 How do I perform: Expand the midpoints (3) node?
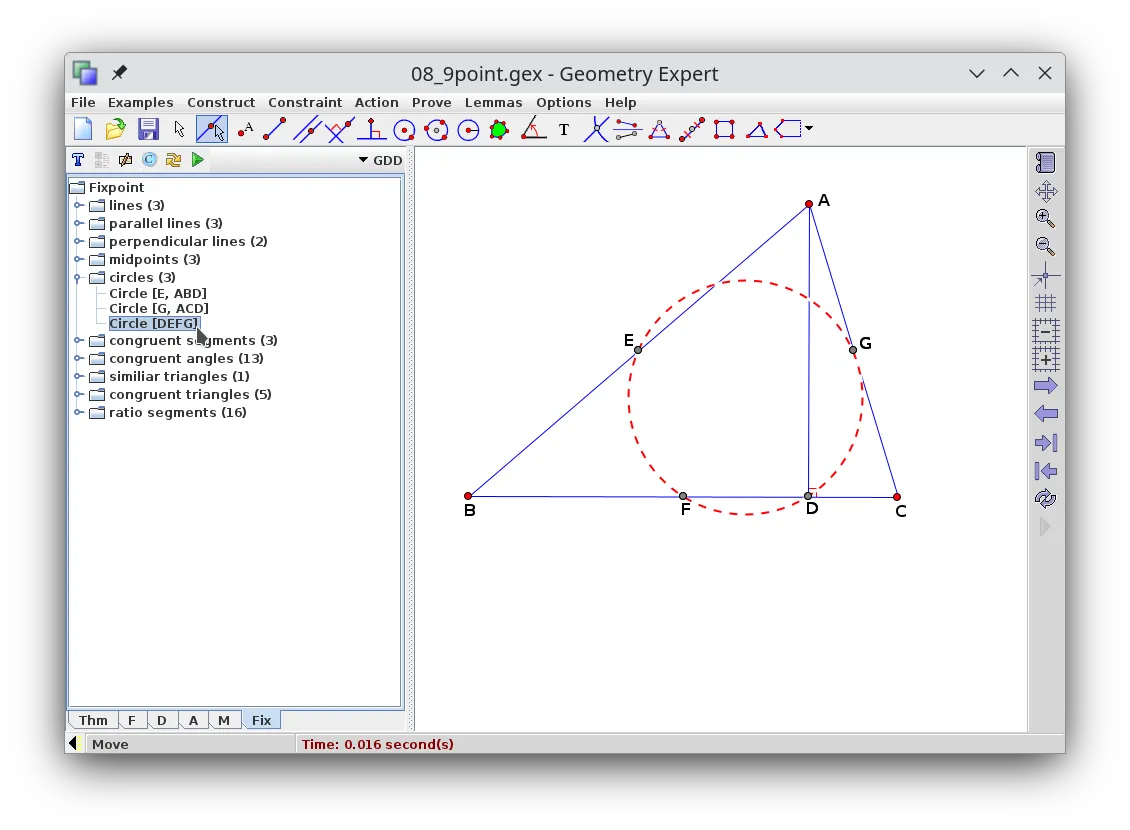pyautogui.click(x=78, y=259)
